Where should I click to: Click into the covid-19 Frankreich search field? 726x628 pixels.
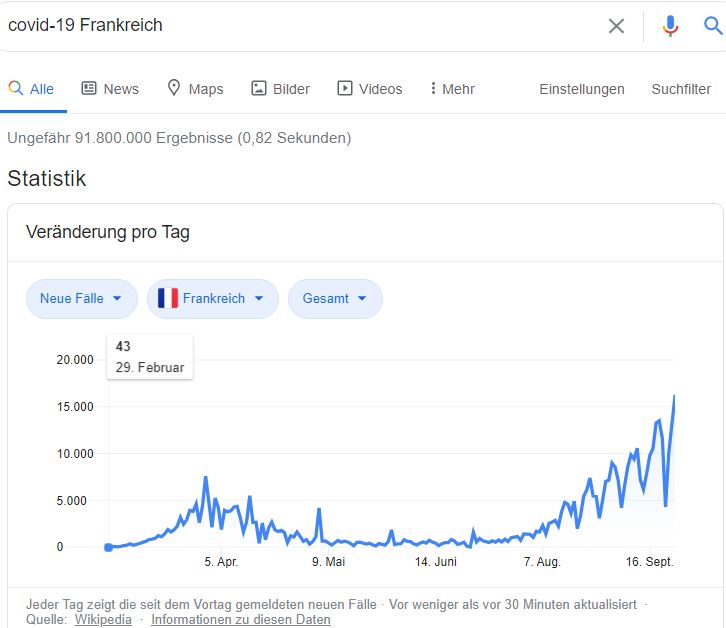click(301, 25)
